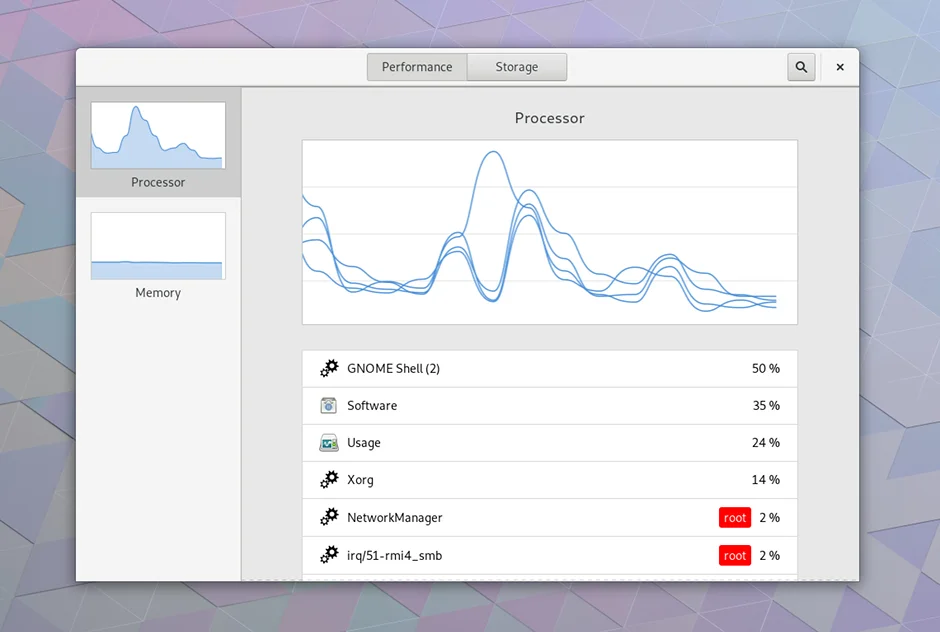Screen dimensions: 940x632
Task: Click the 50 % value for GNOME Shell
Action: point(765,369)
